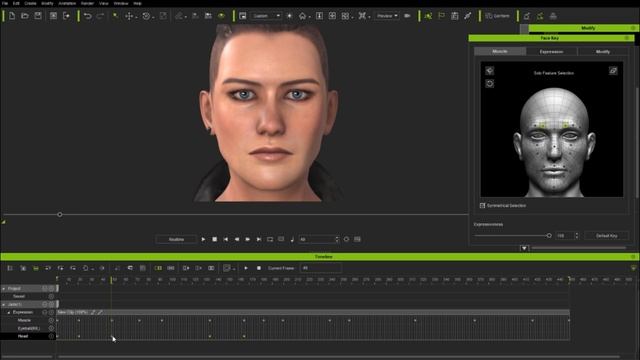Open the Render menu

click(x=87, y=3)
